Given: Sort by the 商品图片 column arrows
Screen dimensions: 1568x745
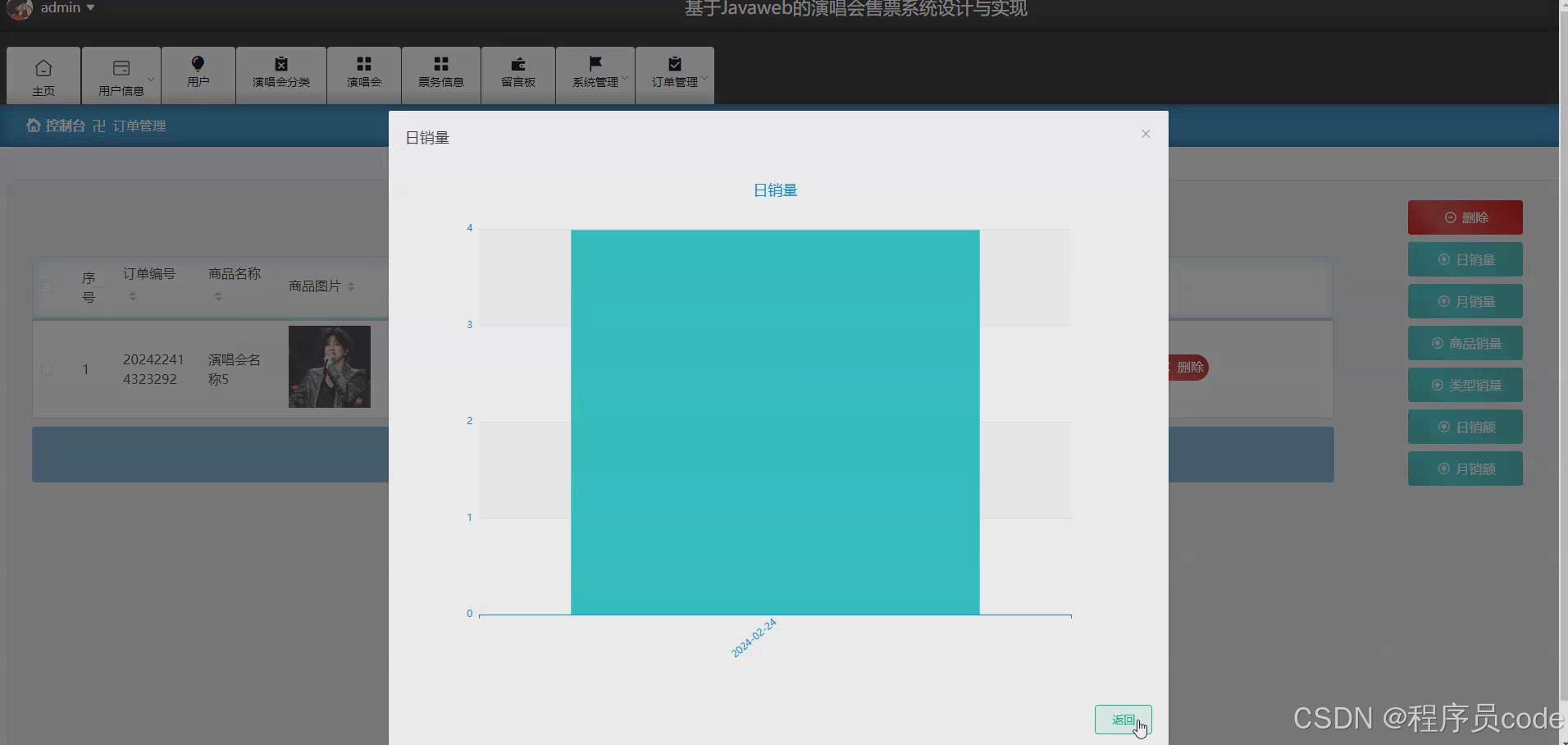Looking at the screenshot, I should tap(351, 286).
